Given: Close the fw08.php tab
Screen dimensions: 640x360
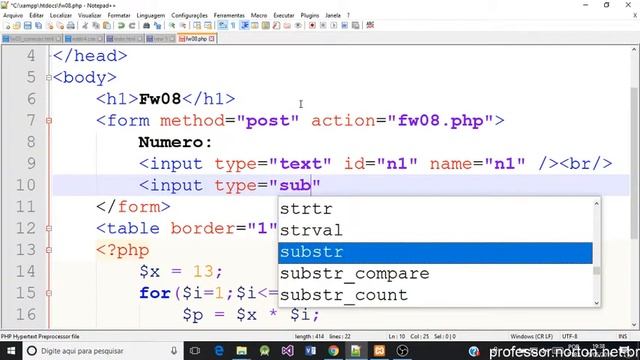Looking at the screenshot, I should (212, 39).
